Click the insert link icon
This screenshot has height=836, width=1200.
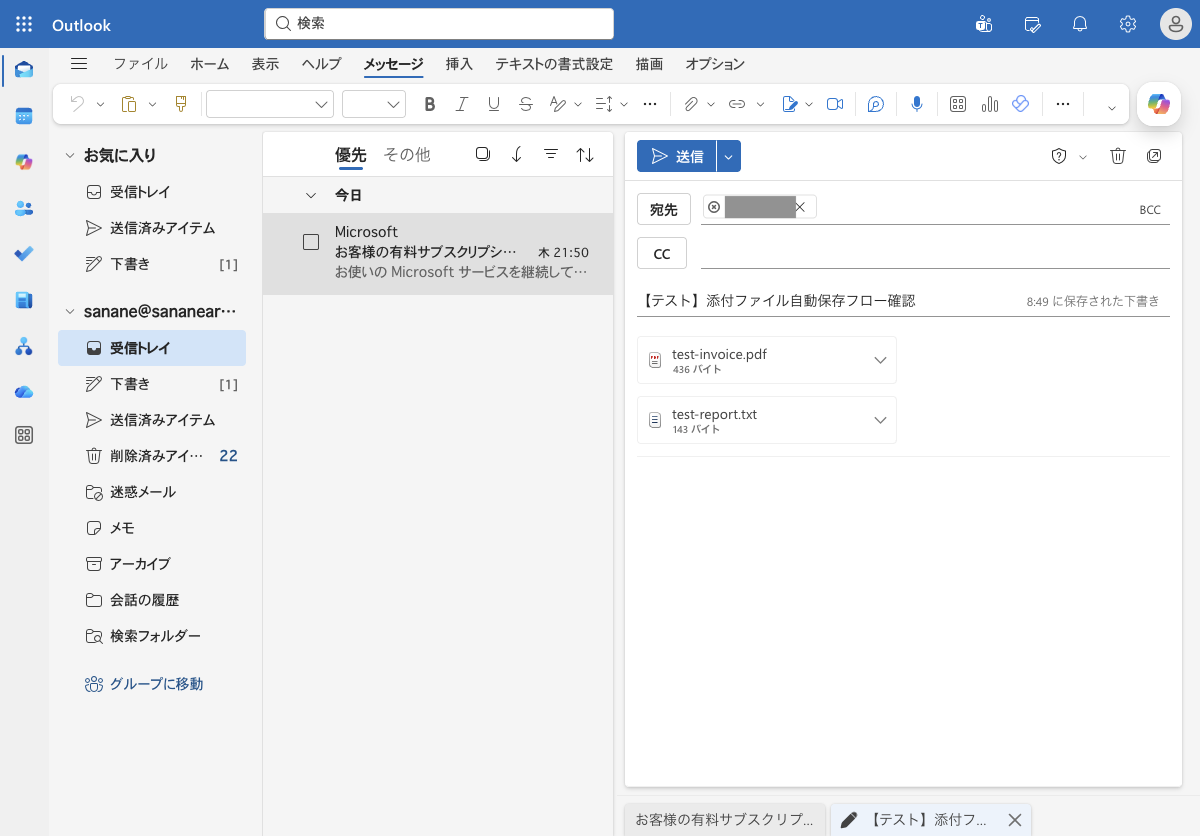point(737,104)
